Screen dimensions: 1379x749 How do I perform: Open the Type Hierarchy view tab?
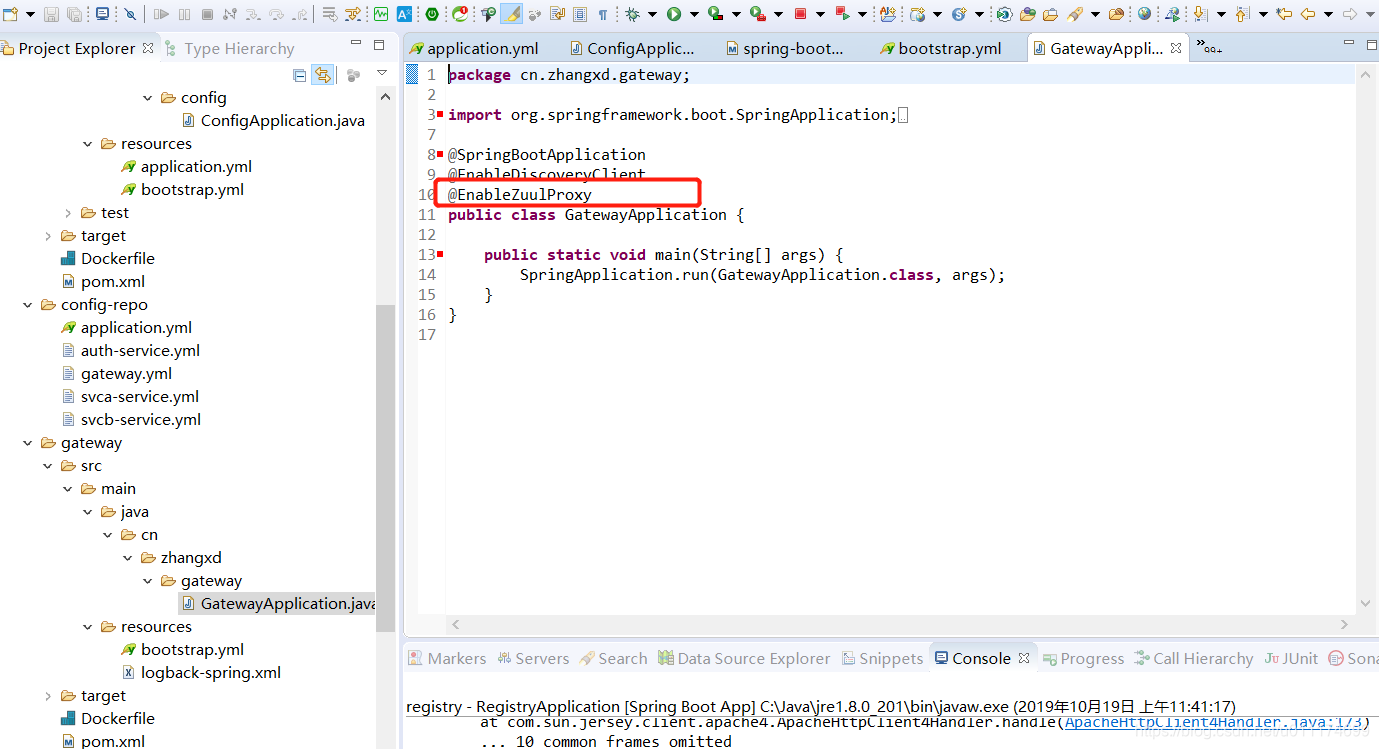click(x=229, y=48)
